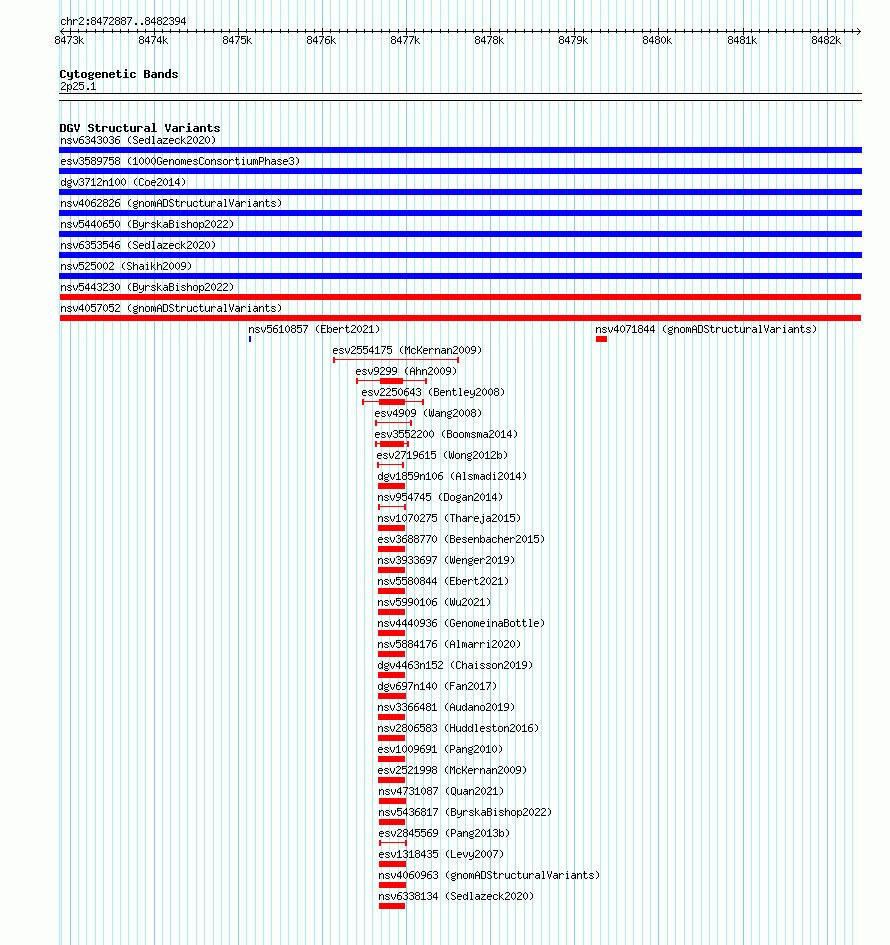Select esv2521998 (McKernan2009) label
The height and width of the screenshot is (945, 890).
[x=452, y=771]
